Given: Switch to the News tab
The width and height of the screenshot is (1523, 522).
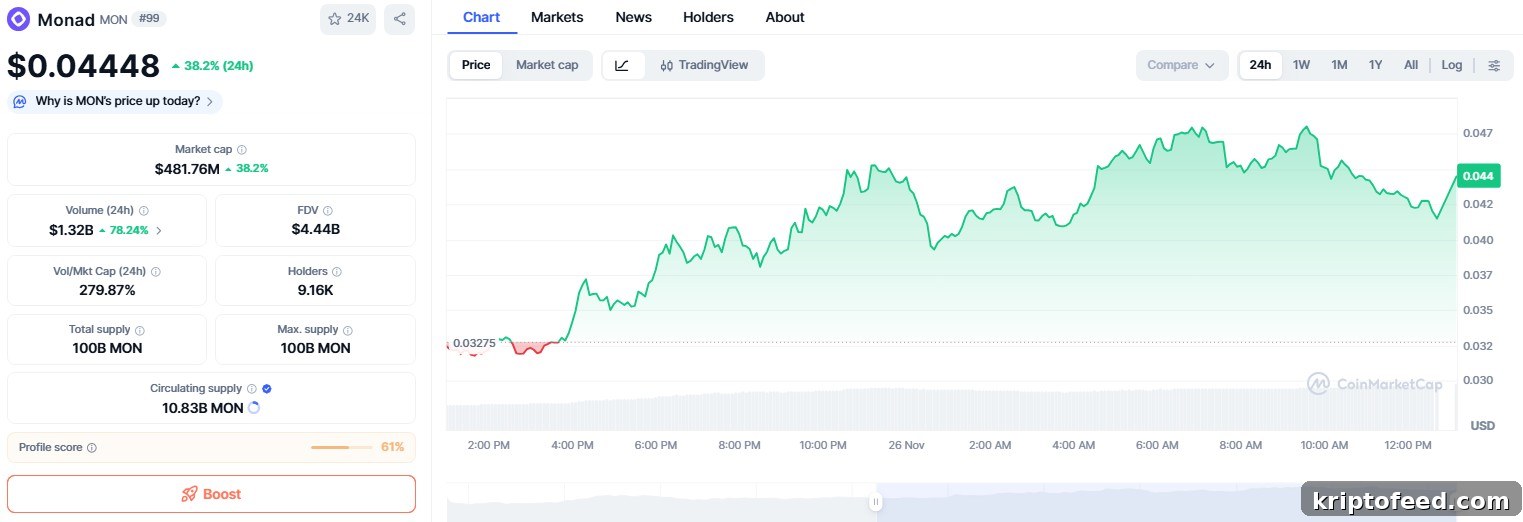Looking at the screenshot, I should (x=634, y=17).
